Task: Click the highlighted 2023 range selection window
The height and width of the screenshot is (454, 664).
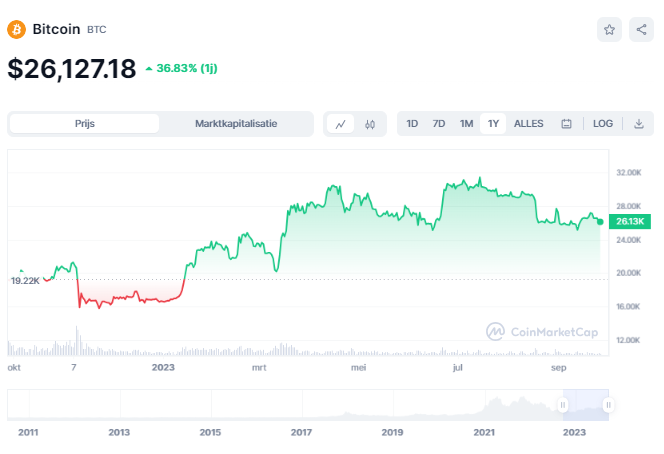Action: coord(586,405)
